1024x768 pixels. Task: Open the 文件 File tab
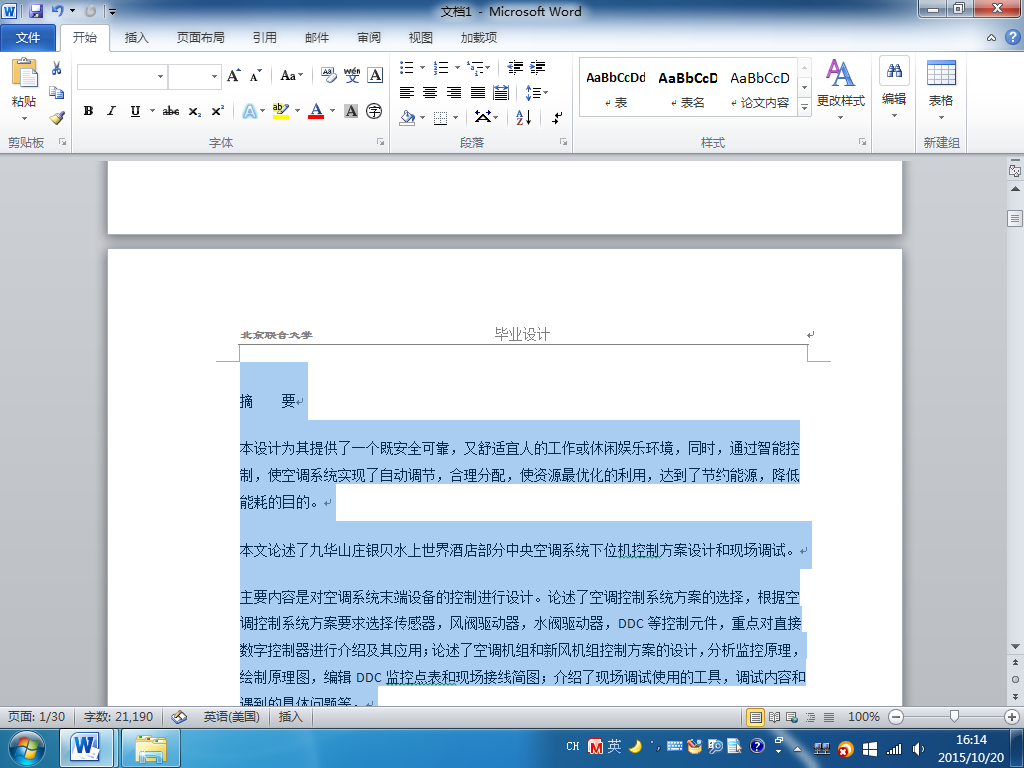[28, 38]
